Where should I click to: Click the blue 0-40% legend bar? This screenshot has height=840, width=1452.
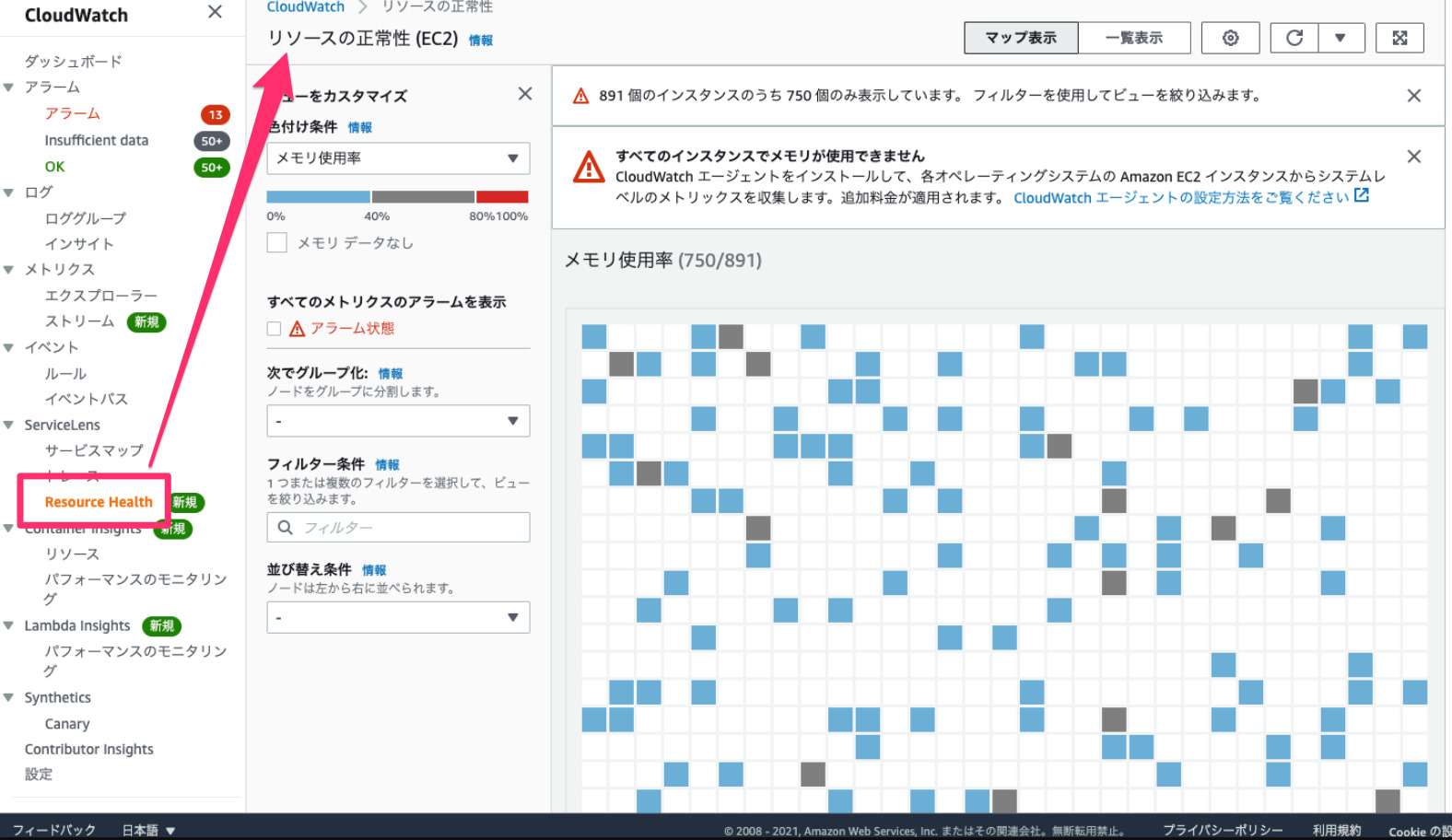319,197
